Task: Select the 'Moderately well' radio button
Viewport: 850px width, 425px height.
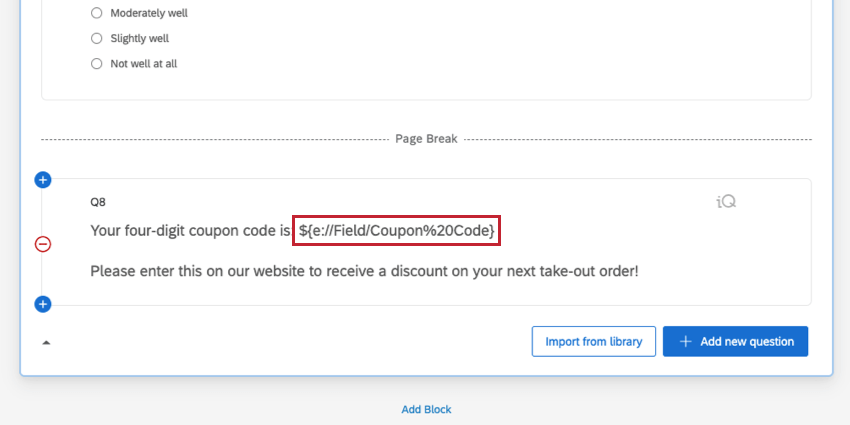Action: [x=97, y=13]
